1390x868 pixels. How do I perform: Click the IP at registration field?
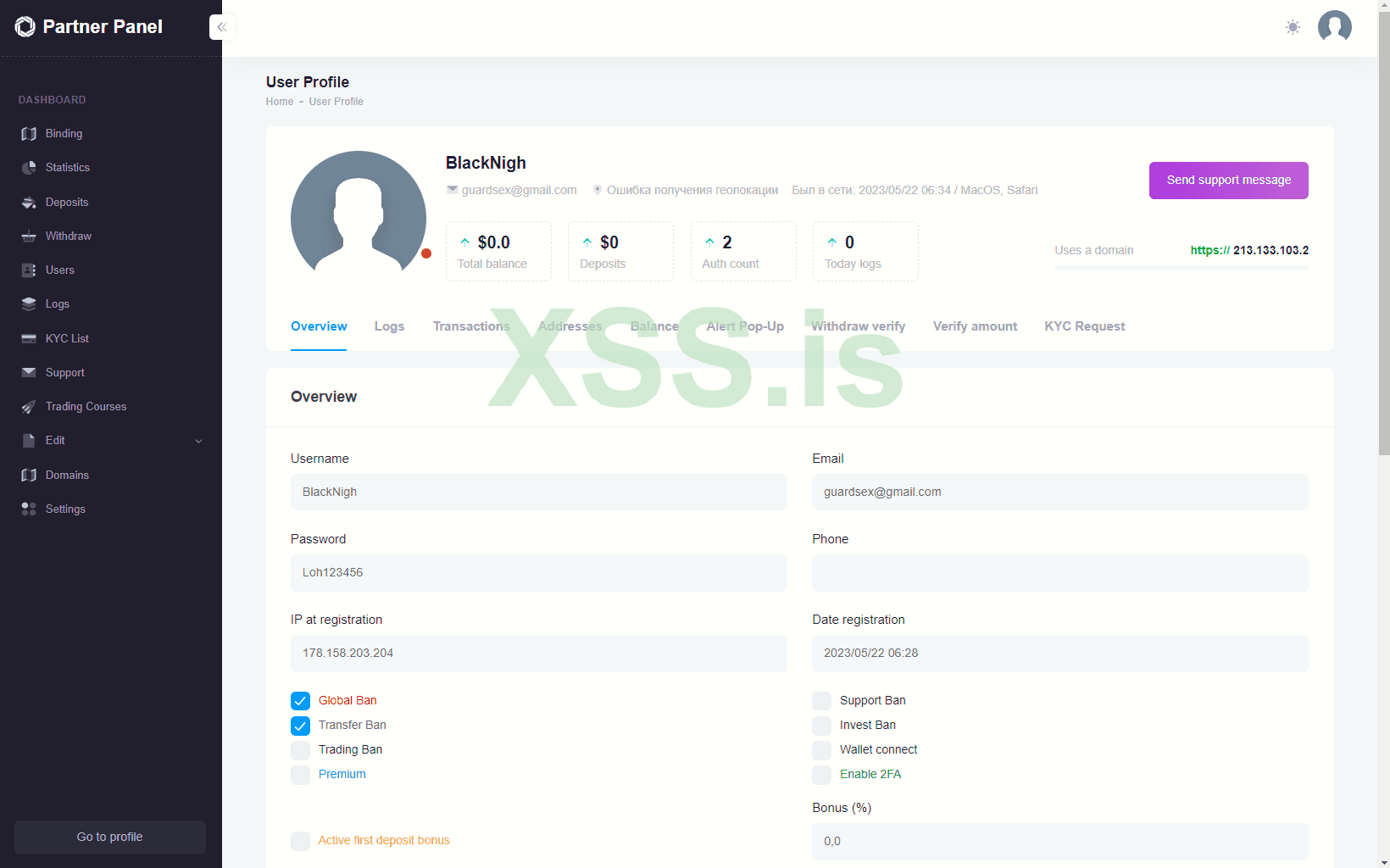539,654
